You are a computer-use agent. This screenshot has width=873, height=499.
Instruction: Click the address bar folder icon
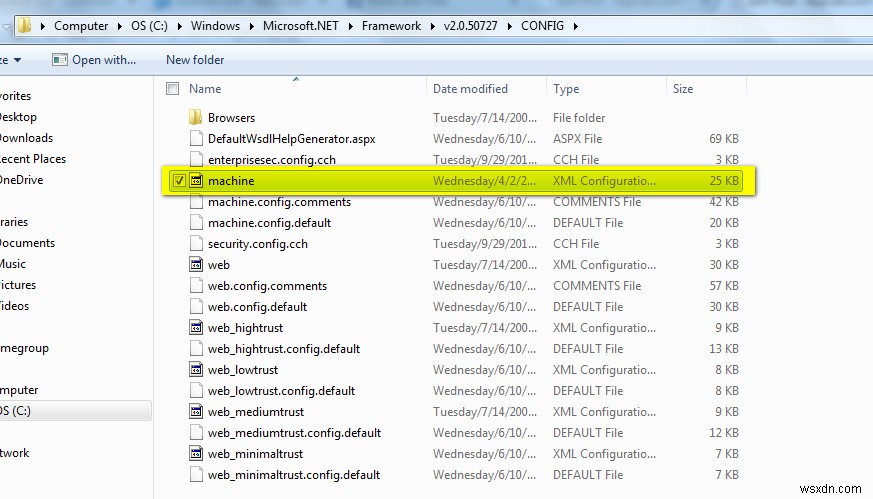(x=24, y=26)
